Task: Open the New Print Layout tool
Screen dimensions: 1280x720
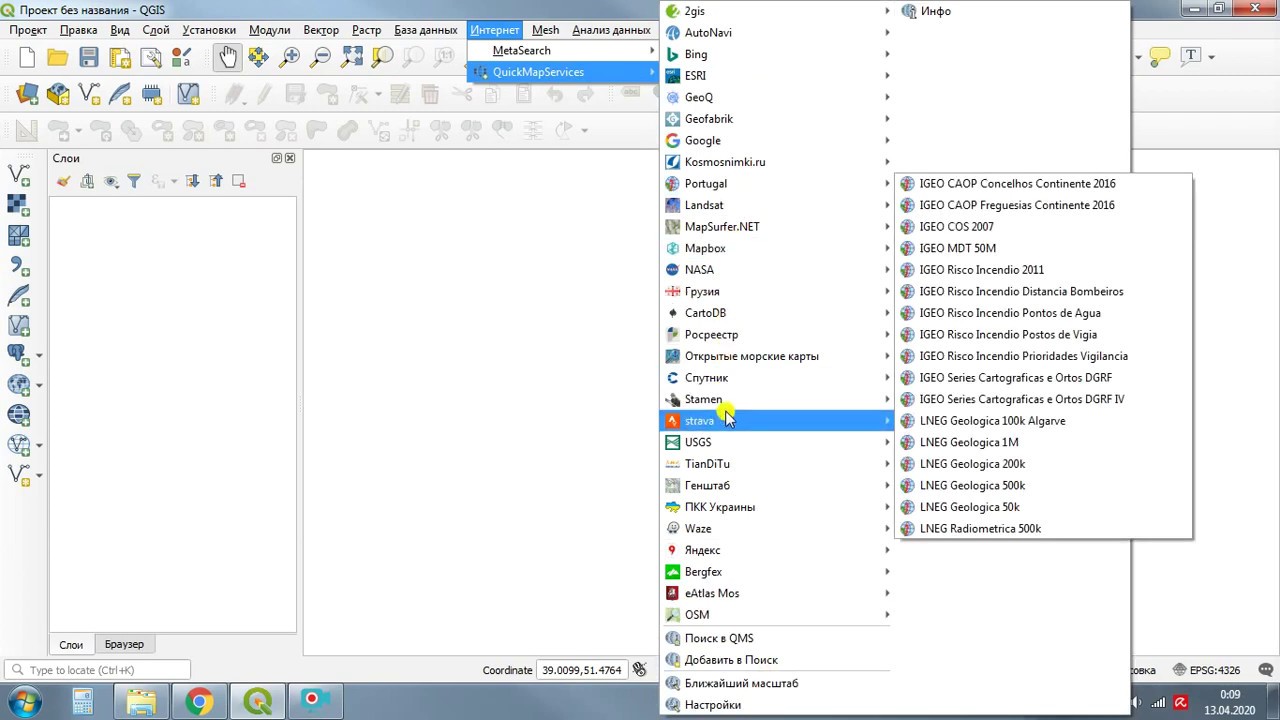Action: point(120,57)
